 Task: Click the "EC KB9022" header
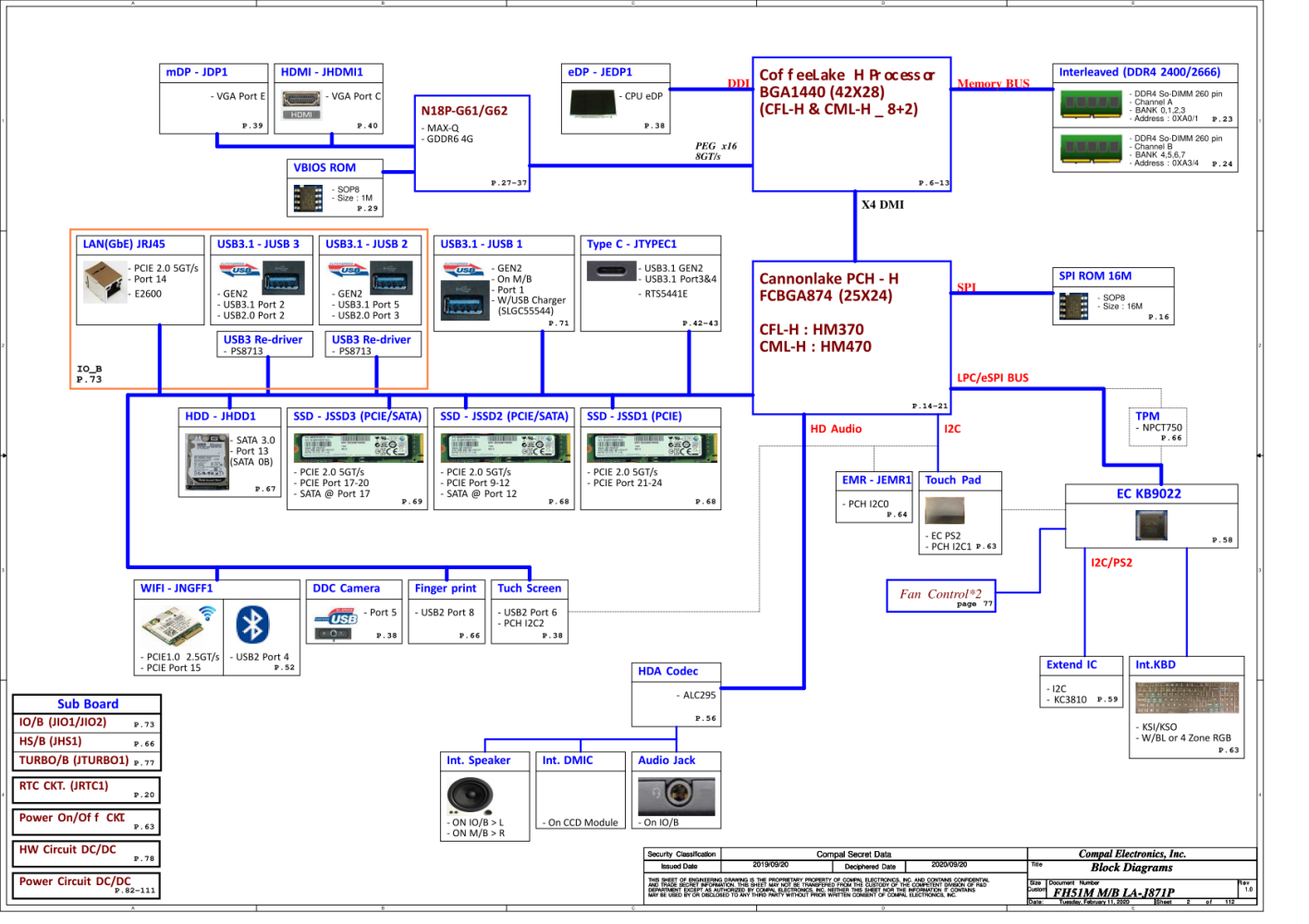(1148, 493)
